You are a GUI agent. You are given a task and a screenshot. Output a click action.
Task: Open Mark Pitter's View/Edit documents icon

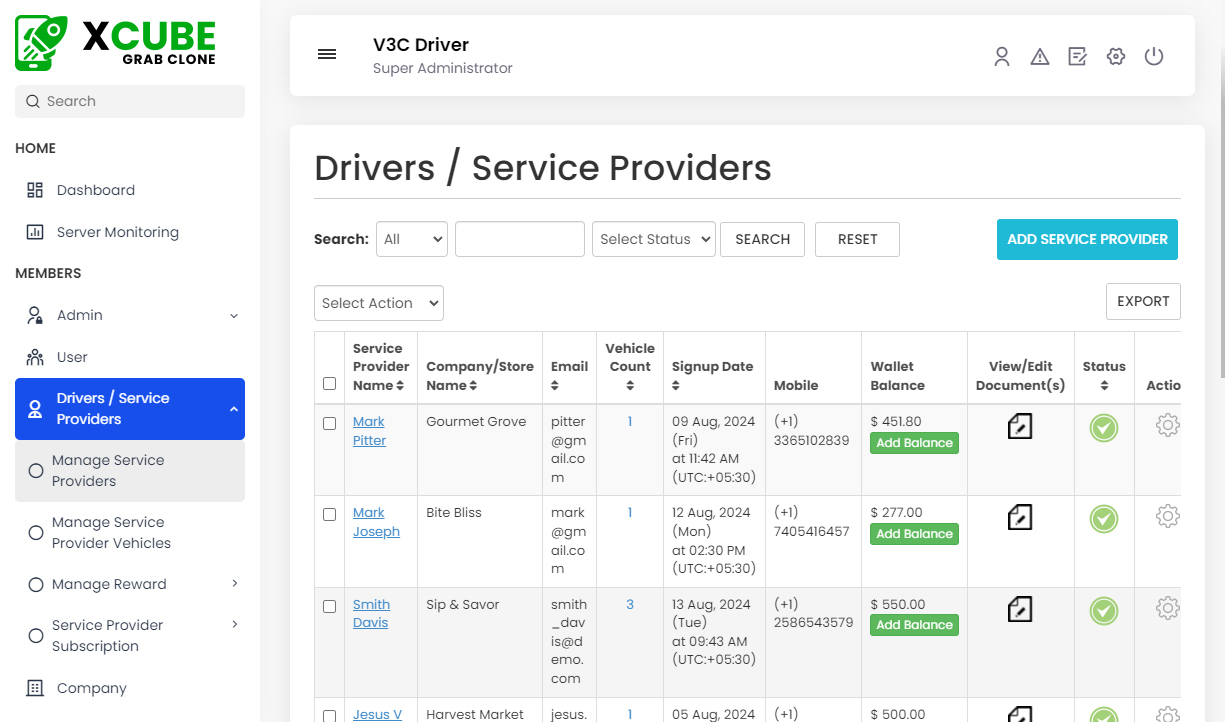pyautogui.click(x=1019, y=426)
